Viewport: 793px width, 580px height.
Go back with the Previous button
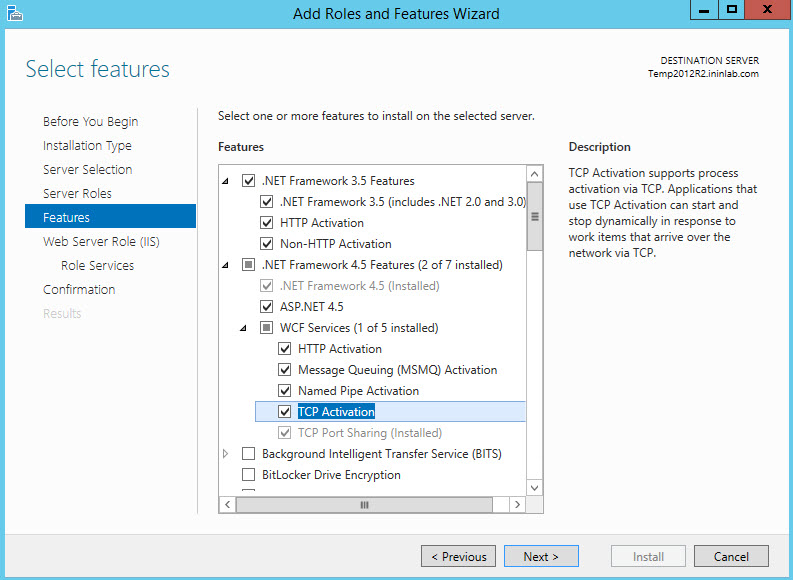coord(459,557)
